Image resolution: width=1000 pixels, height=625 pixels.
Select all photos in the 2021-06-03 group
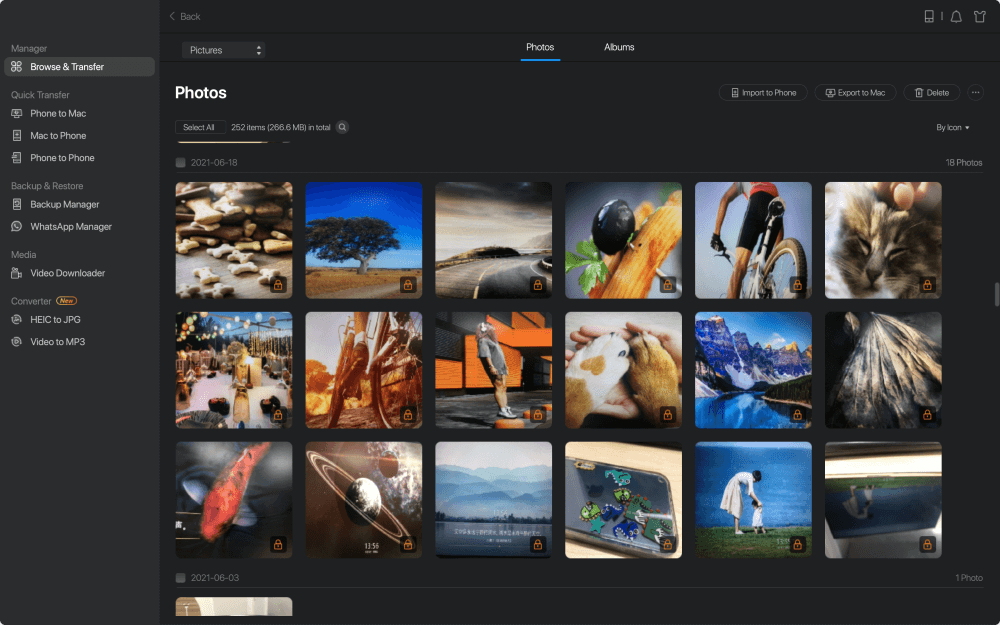[x=180, y=577]
